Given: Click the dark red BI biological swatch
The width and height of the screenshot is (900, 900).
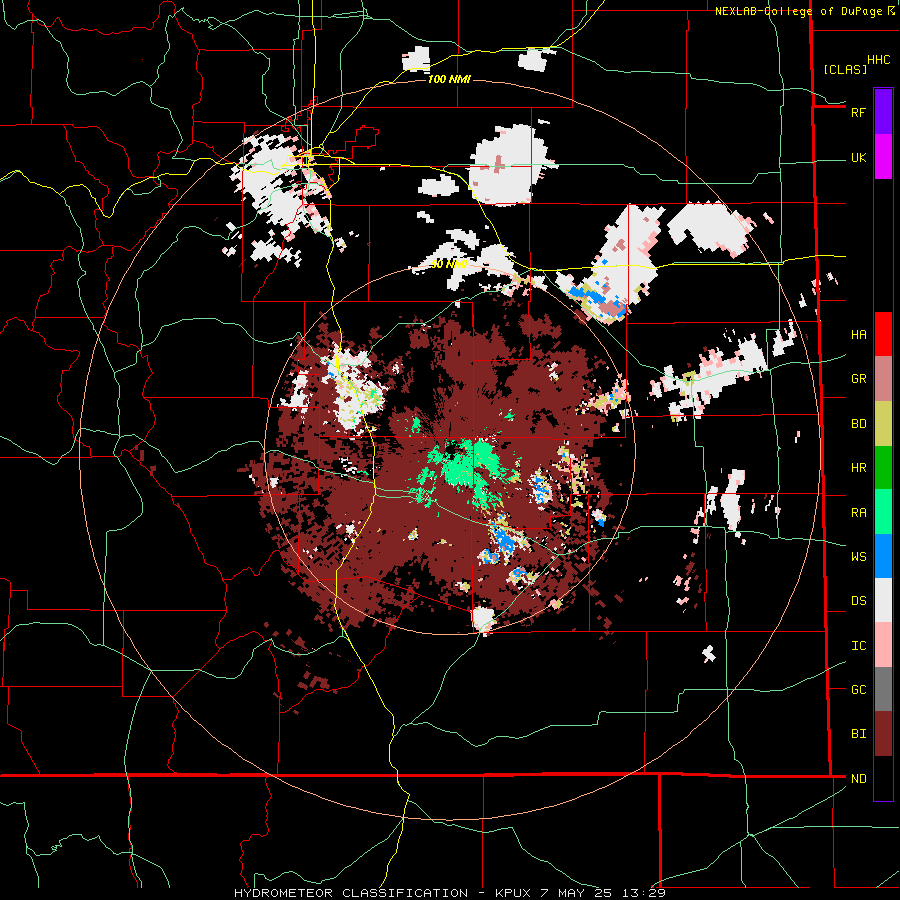Looking at the screenshot, I should click(883, 734).
